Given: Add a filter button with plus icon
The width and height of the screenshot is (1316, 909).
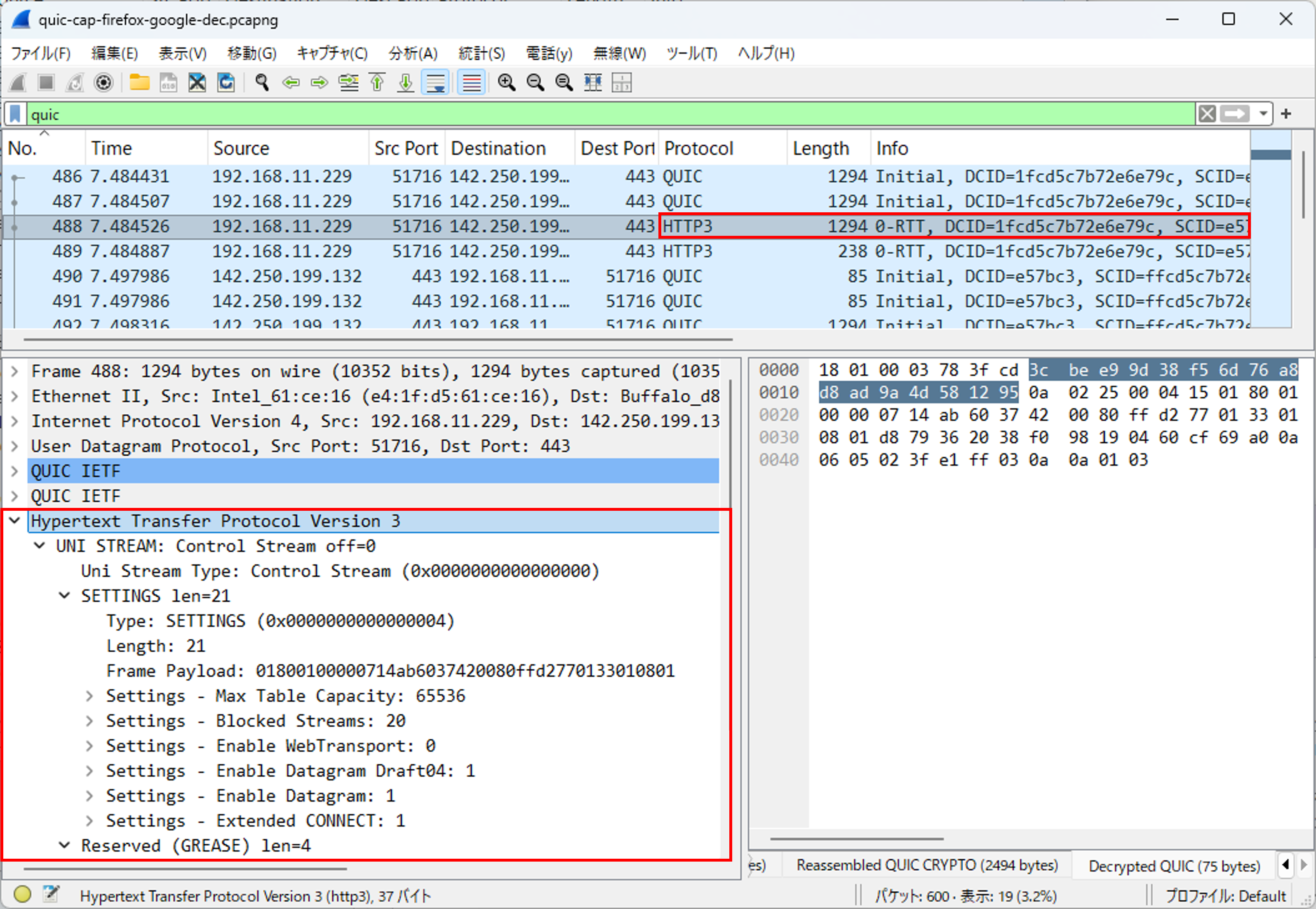Looking at the screenshot, I should [x=1286, y=114].
